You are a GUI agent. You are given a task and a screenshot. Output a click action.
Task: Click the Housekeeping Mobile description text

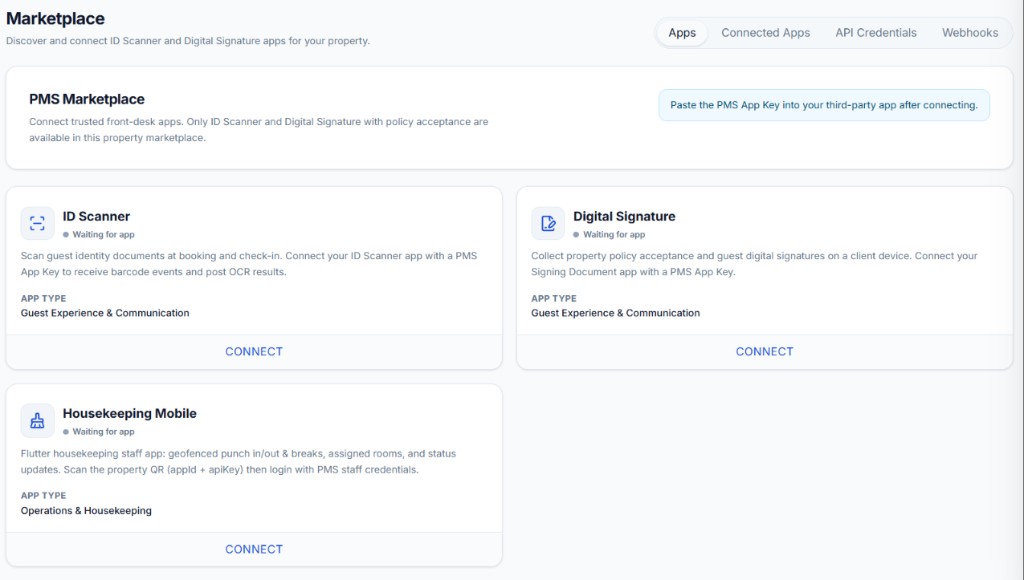[x=238, y=461]
